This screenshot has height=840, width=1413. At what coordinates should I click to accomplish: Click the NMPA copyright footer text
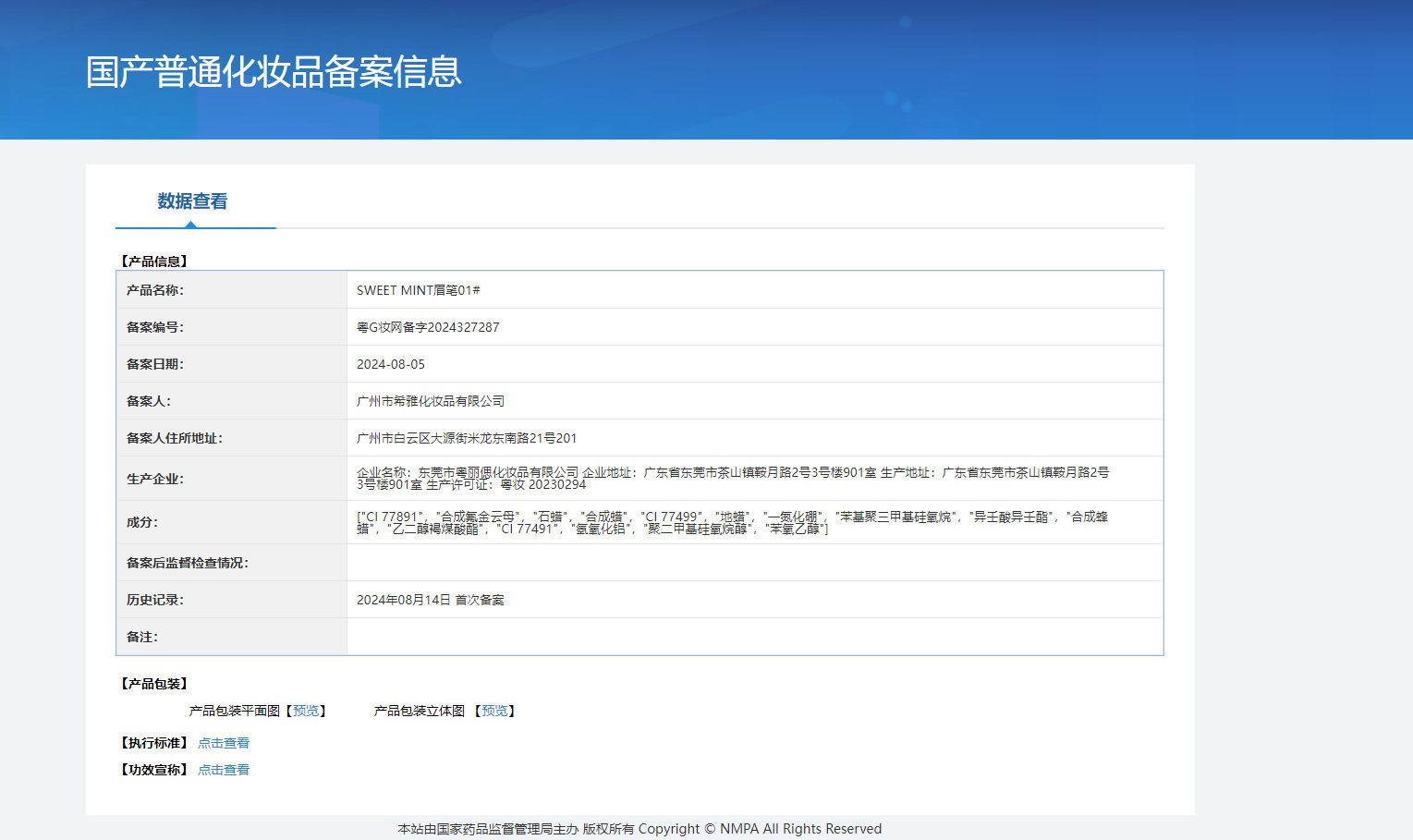point(640,829)
